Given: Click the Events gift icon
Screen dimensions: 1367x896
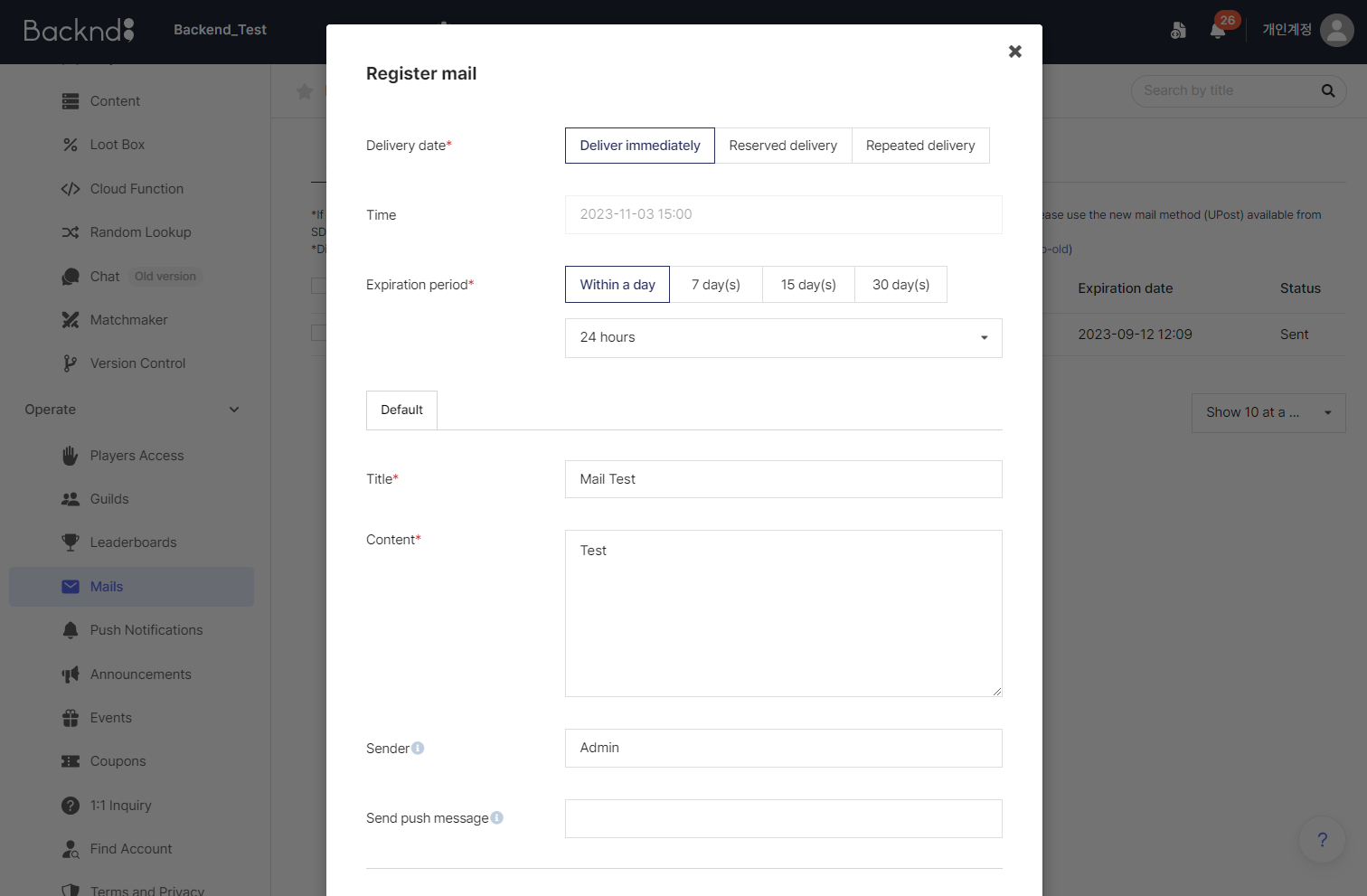Looking at the screenshot, I should (x=71, y=718).
